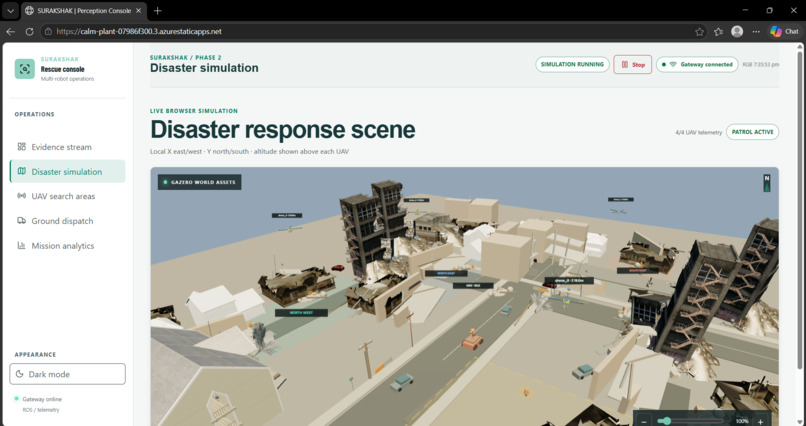Click the Mission analytics chart icon
This screenshot has height=426, width=806.
point(22,246)
